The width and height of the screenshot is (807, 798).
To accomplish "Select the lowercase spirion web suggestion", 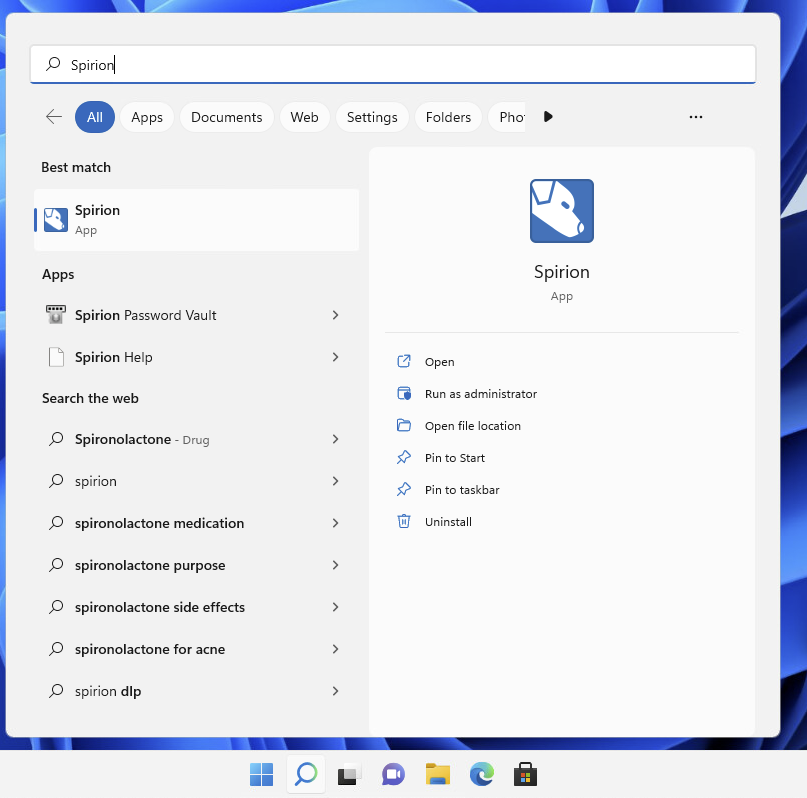I will [x=196, y=481].
